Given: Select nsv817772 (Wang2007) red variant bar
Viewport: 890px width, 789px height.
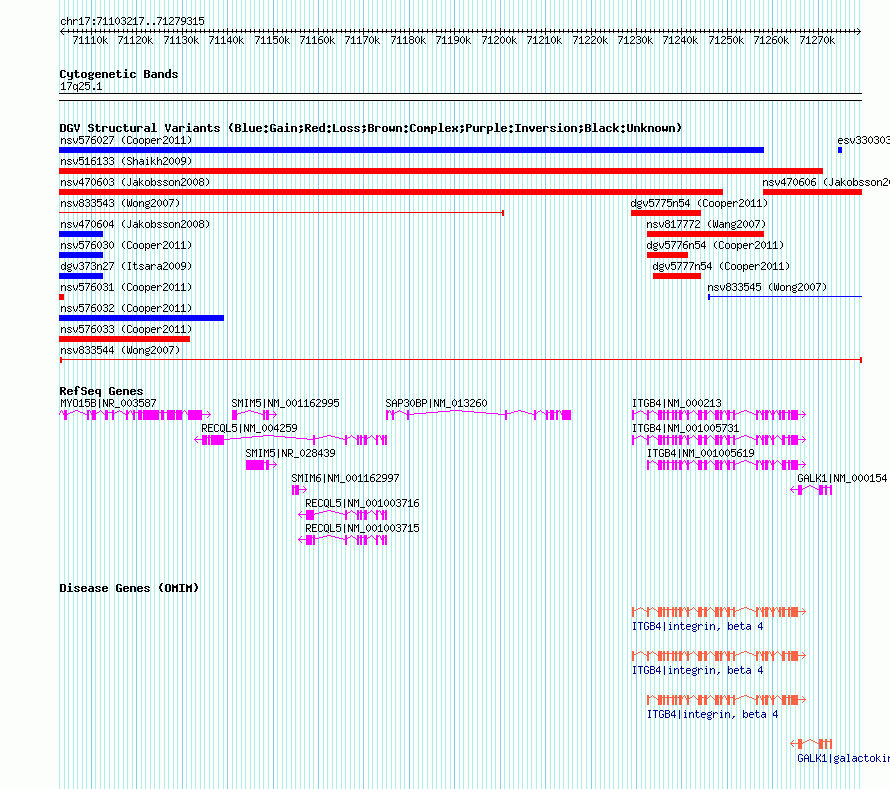Looking at the screenshot, I should pos(705,234).
